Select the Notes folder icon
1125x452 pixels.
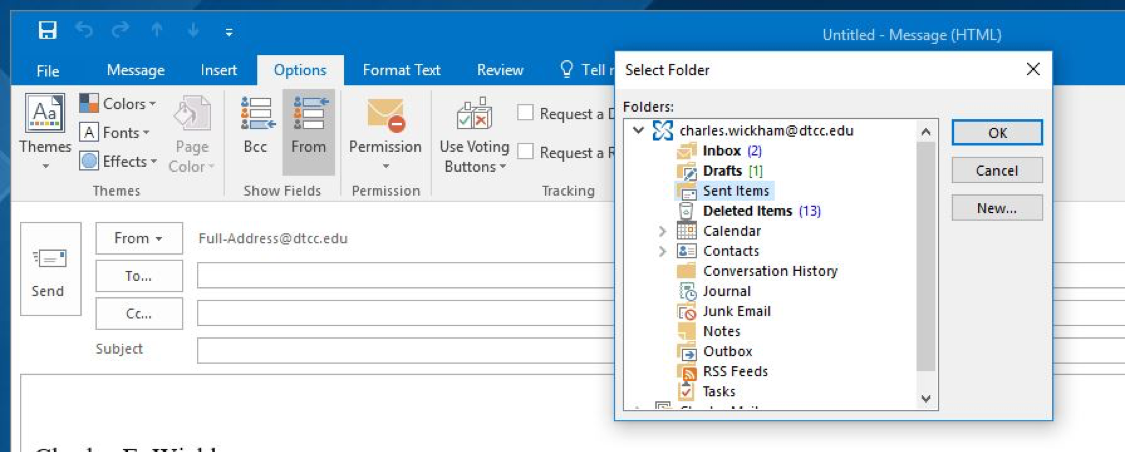[x=687, y=331]
